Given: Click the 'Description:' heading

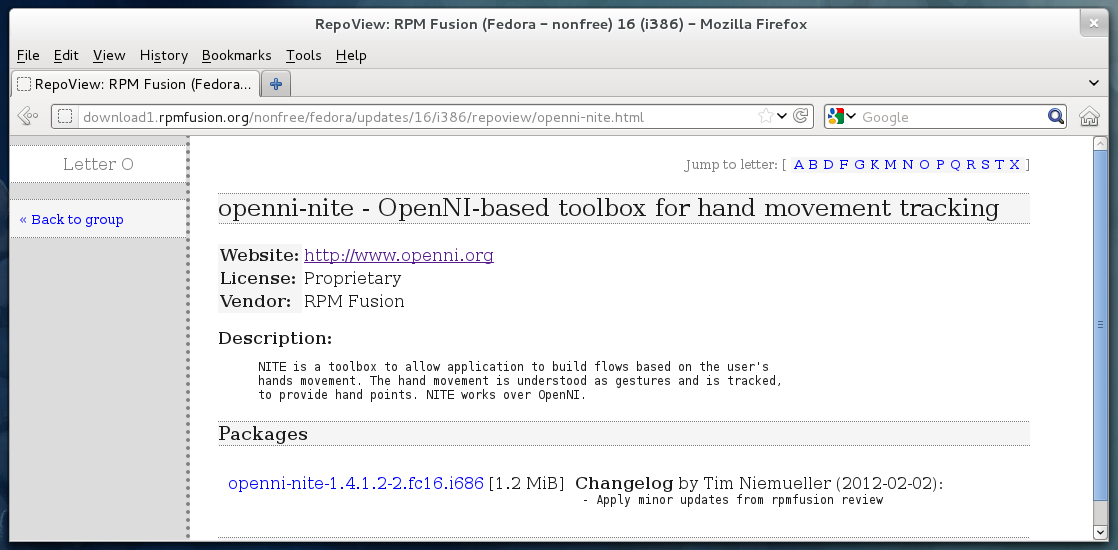Looking at the screenshot, I should 275,338.
